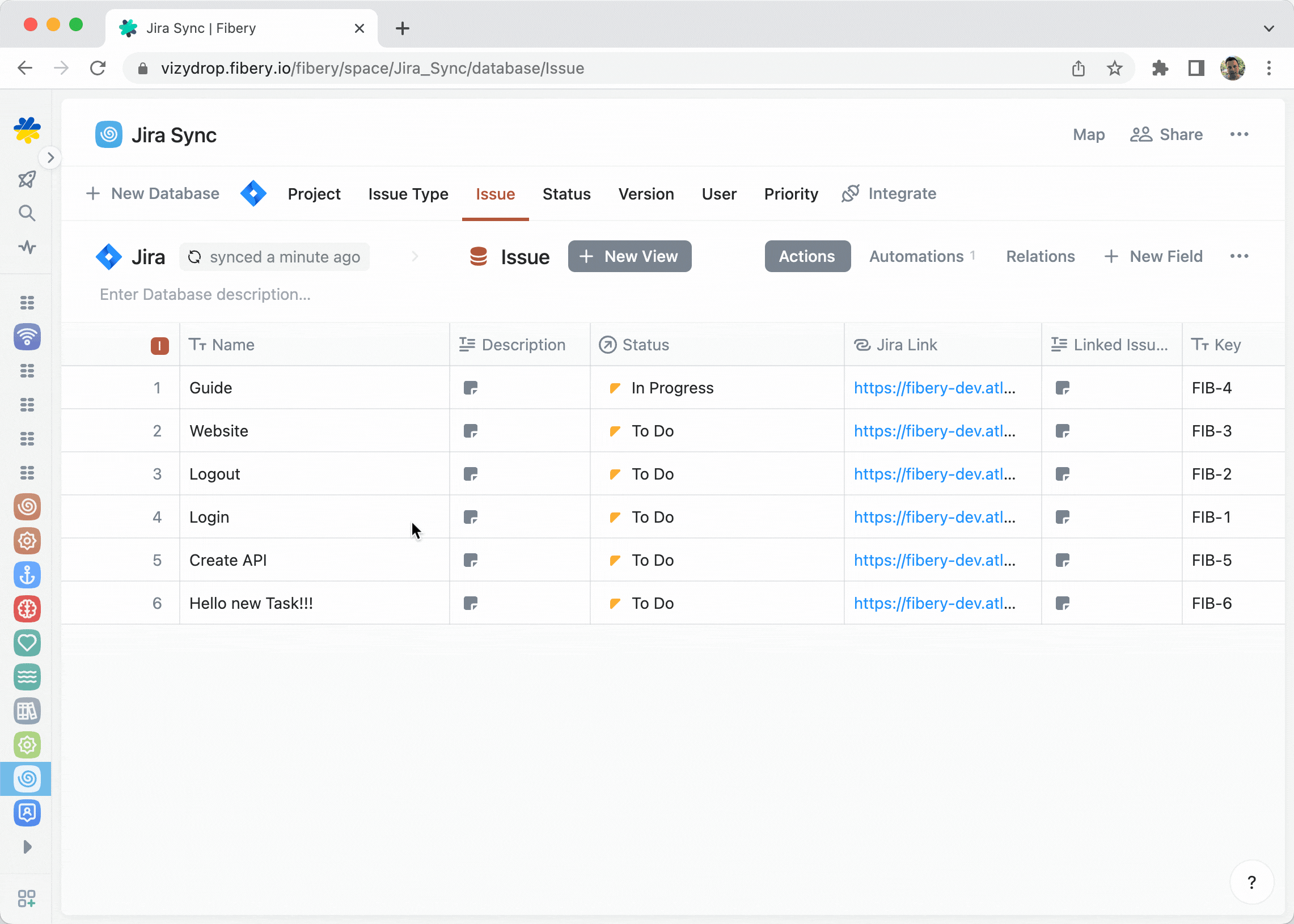Open the rocket getting-started icon
Screen dimensions: 1294x924
(x=27, y=179)
